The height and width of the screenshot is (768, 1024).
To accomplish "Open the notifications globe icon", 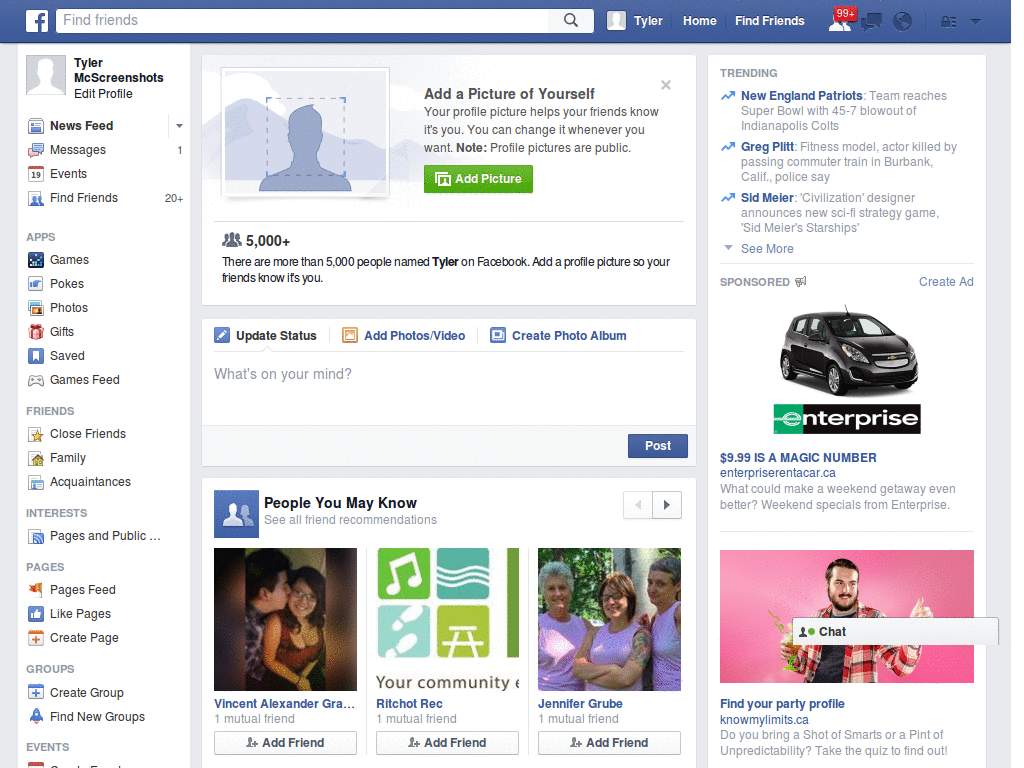I will pos(903,22).
